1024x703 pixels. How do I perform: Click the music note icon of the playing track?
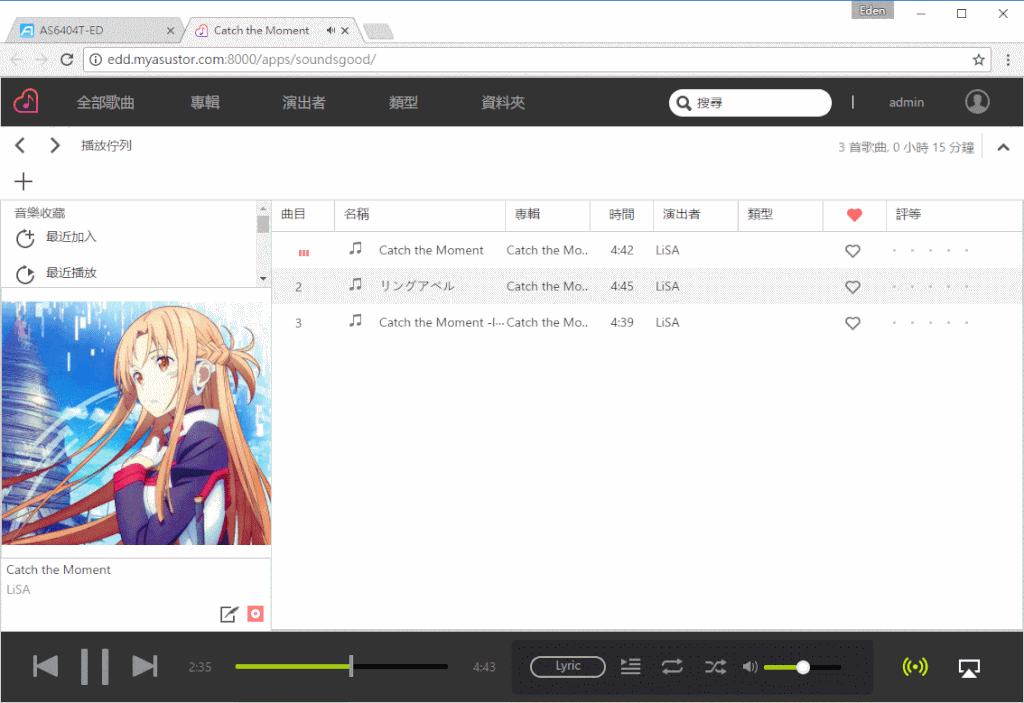coord(355,248)
